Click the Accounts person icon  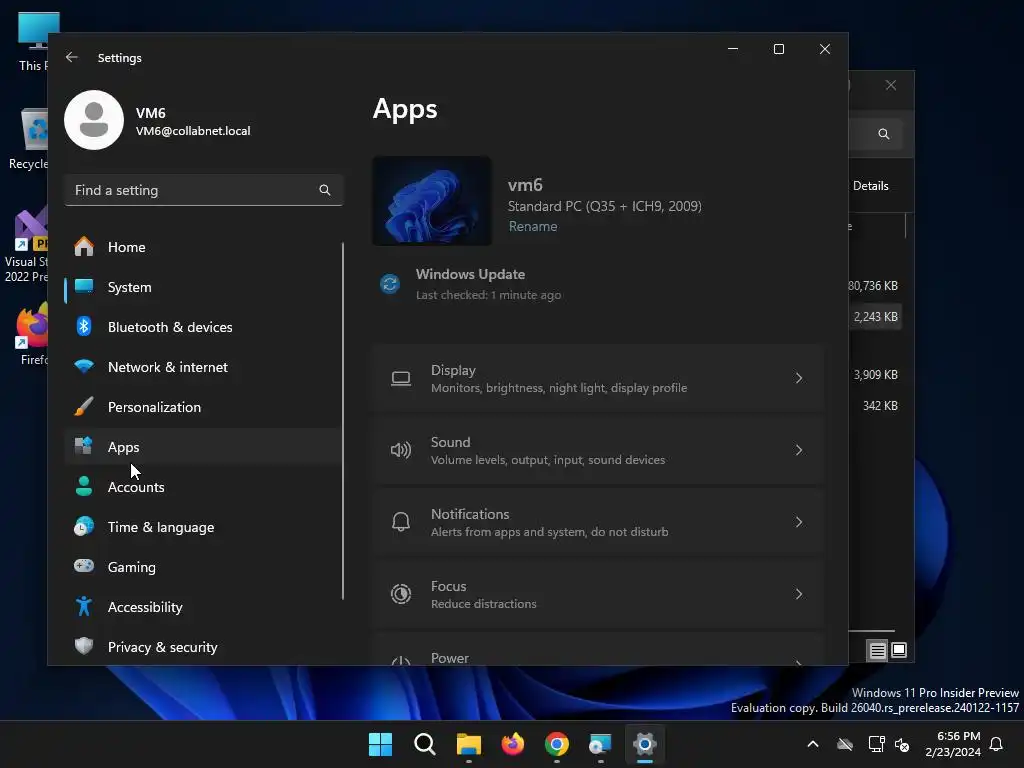click(x=84, y=486)
